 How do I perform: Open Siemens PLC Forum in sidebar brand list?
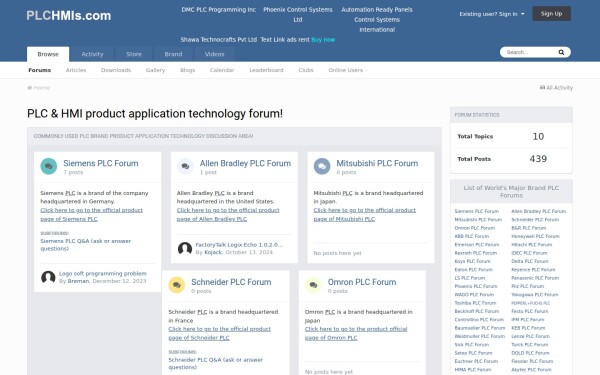point(476,211)
